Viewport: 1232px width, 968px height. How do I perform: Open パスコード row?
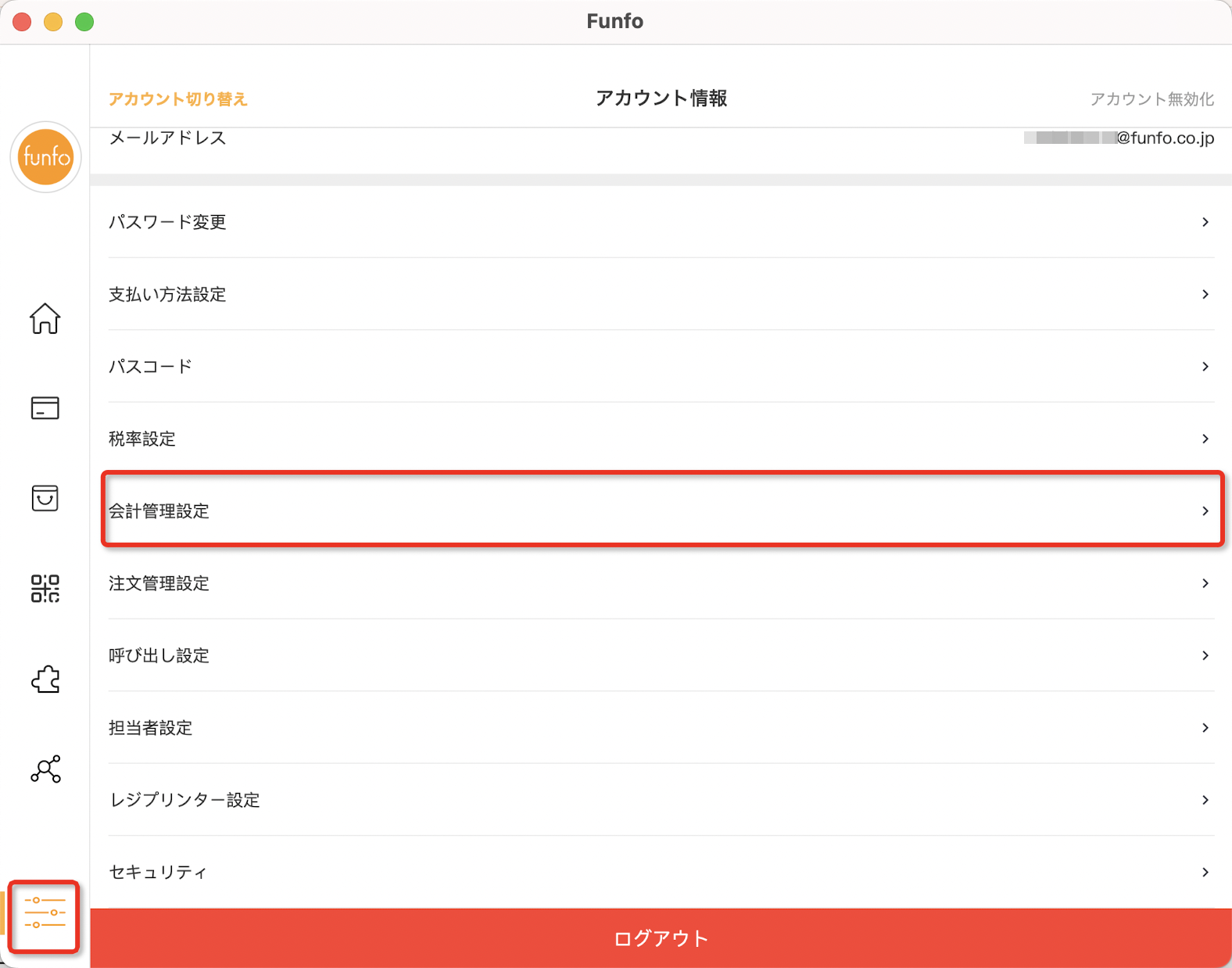click(x=661, y=367)
